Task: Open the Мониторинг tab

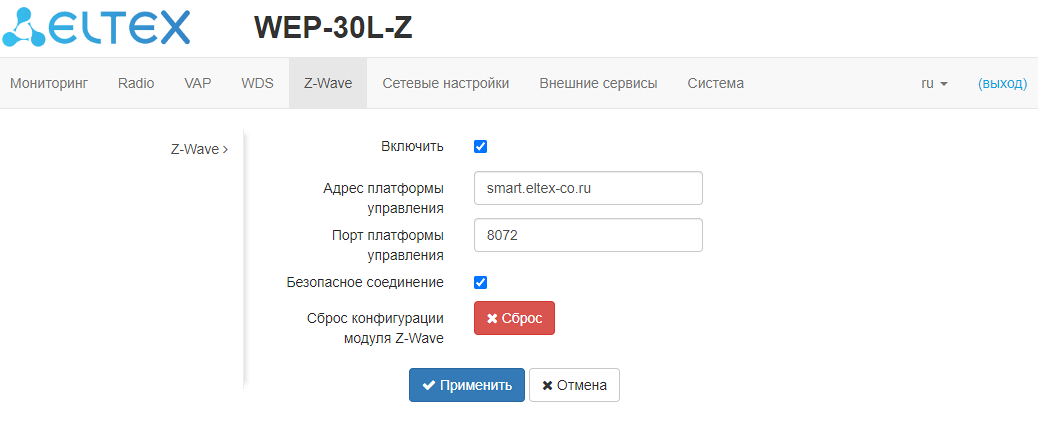Action: (x=49, y=84)
